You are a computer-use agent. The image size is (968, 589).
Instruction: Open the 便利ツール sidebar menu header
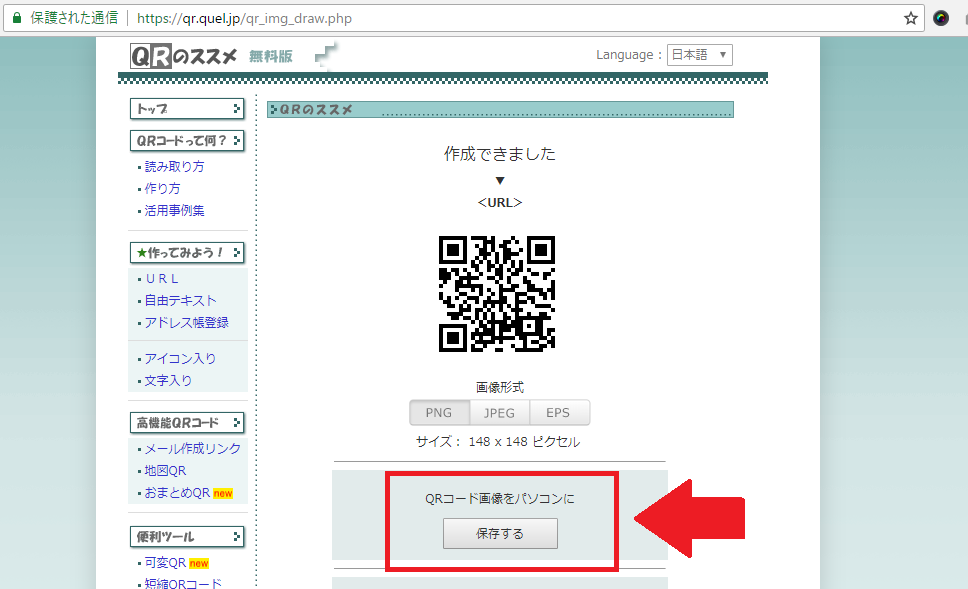point(187,537)
